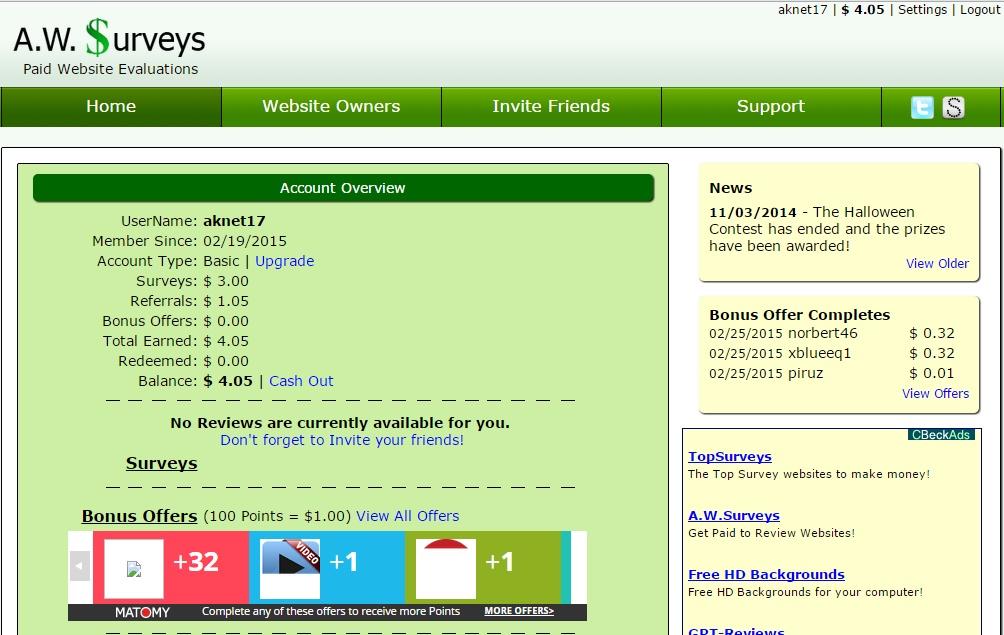Viewport: 1004px width, 635px height.
Task: Click the News heading
Action: tap(731, 188)
